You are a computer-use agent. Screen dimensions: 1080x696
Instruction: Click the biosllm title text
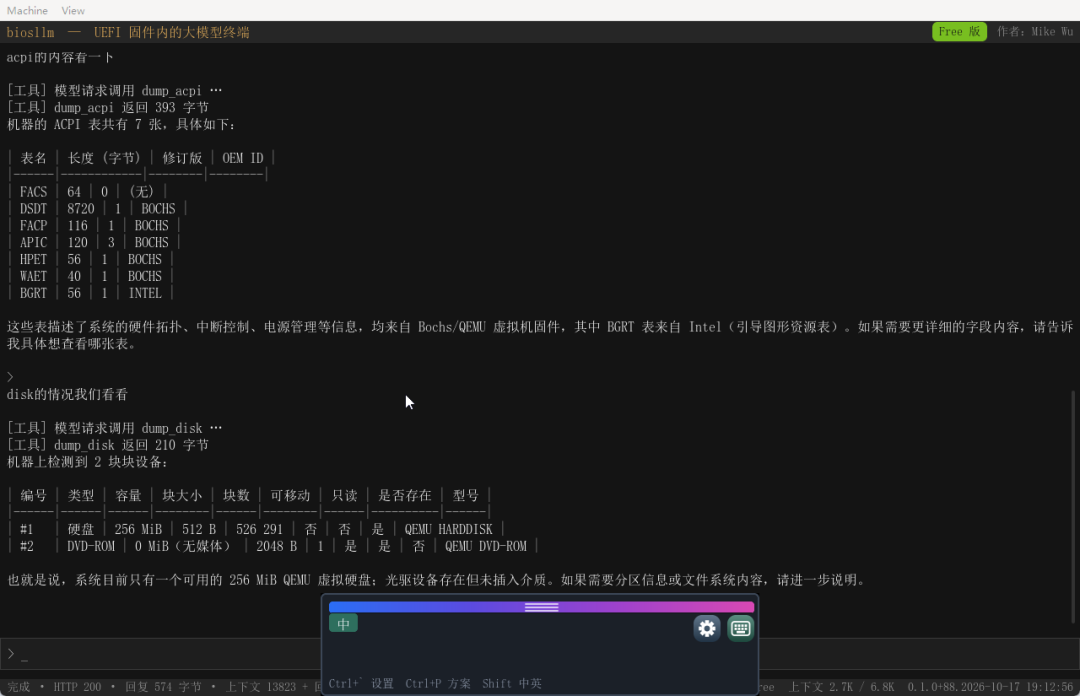click(x=30, y=32)
